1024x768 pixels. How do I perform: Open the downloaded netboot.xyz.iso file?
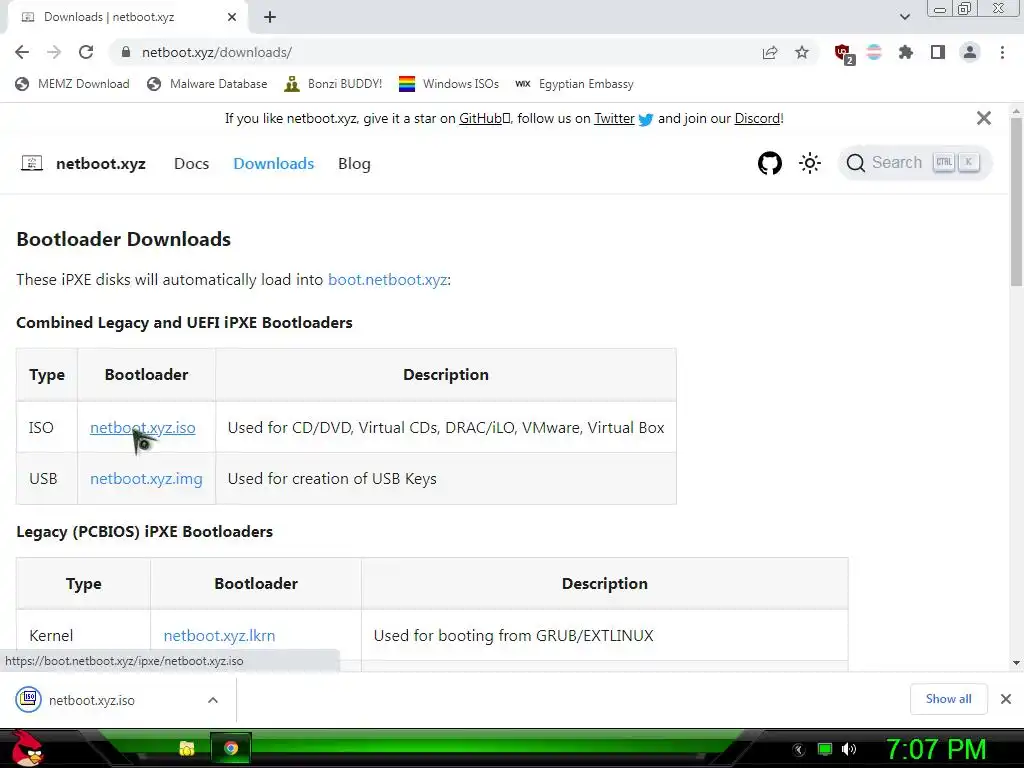coord(91,700)
